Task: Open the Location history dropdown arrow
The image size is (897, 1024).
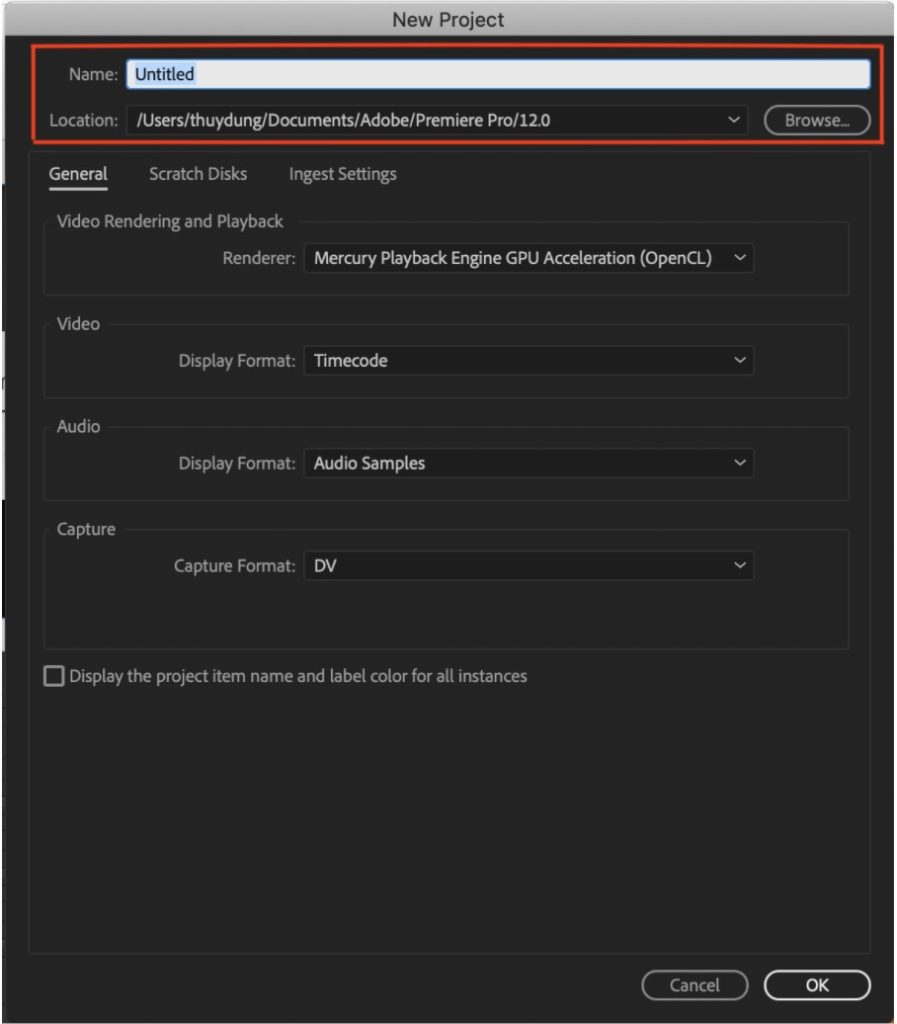Action: (x=736, y=120)
